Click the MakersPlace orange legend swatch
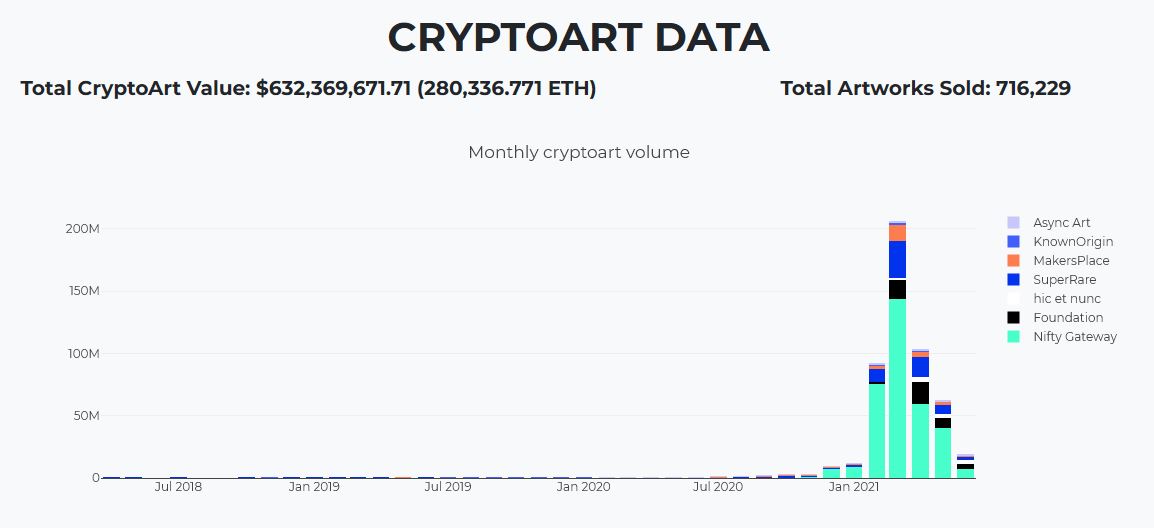 (1013, 261)
